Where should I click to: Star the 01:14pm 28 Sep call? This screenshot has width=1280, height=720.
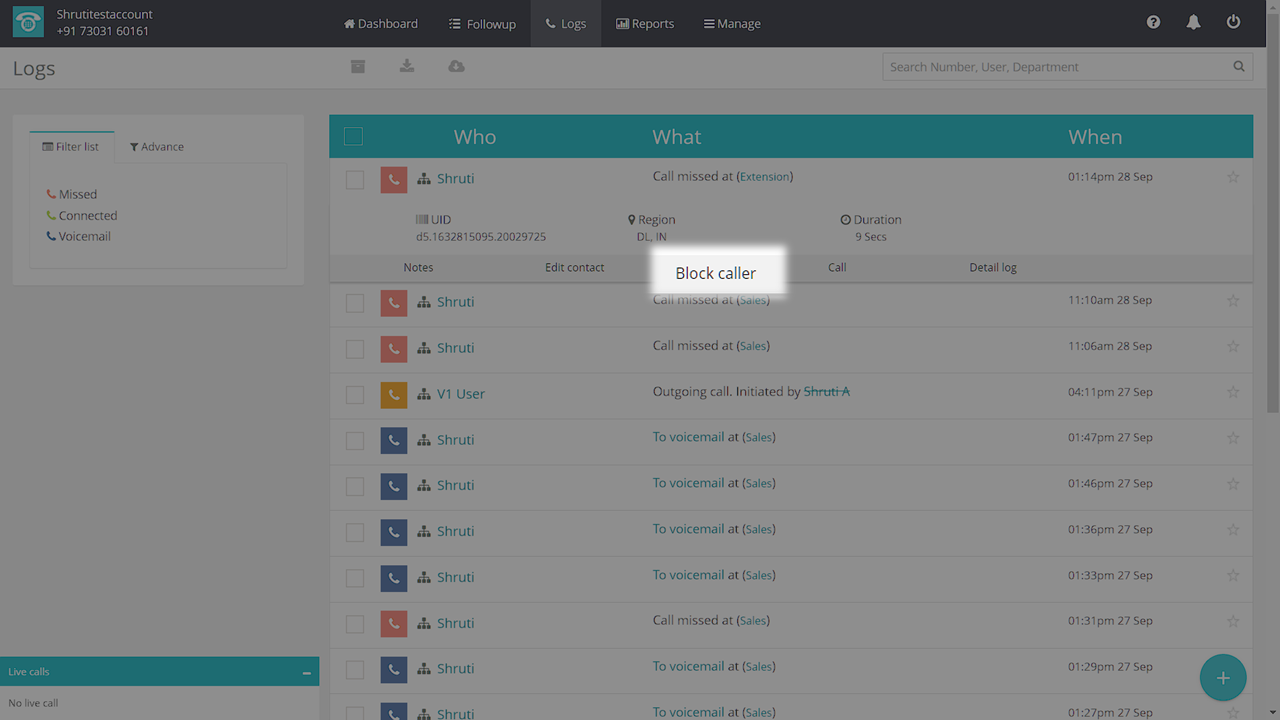point(1232,177)
